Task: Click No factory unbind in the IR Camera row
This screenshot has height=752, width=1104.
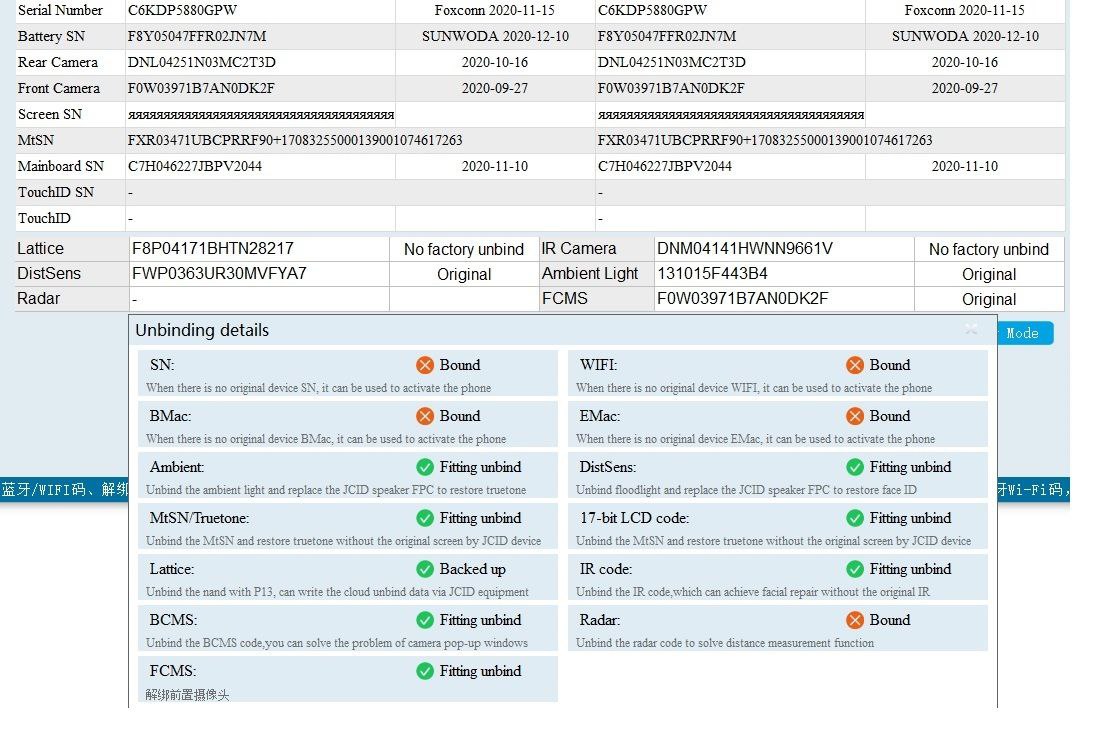Action: [989, 249]
